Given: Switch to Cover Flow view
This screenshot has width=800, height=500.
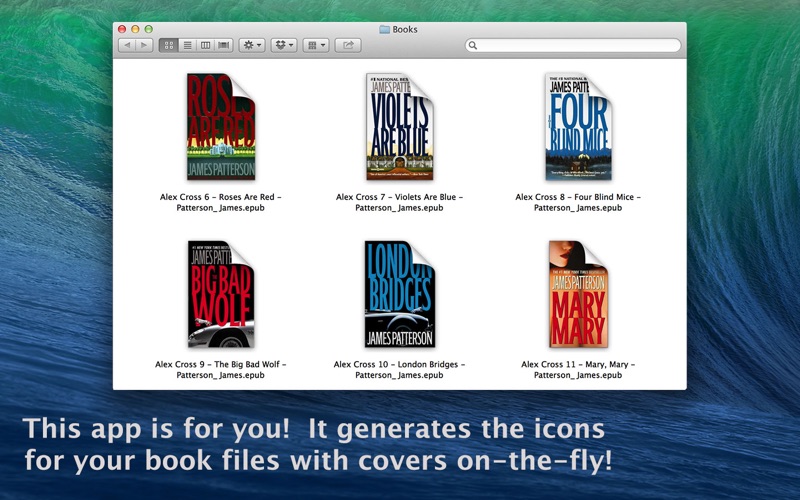Looking at the screenshot, I should (223, 45).
